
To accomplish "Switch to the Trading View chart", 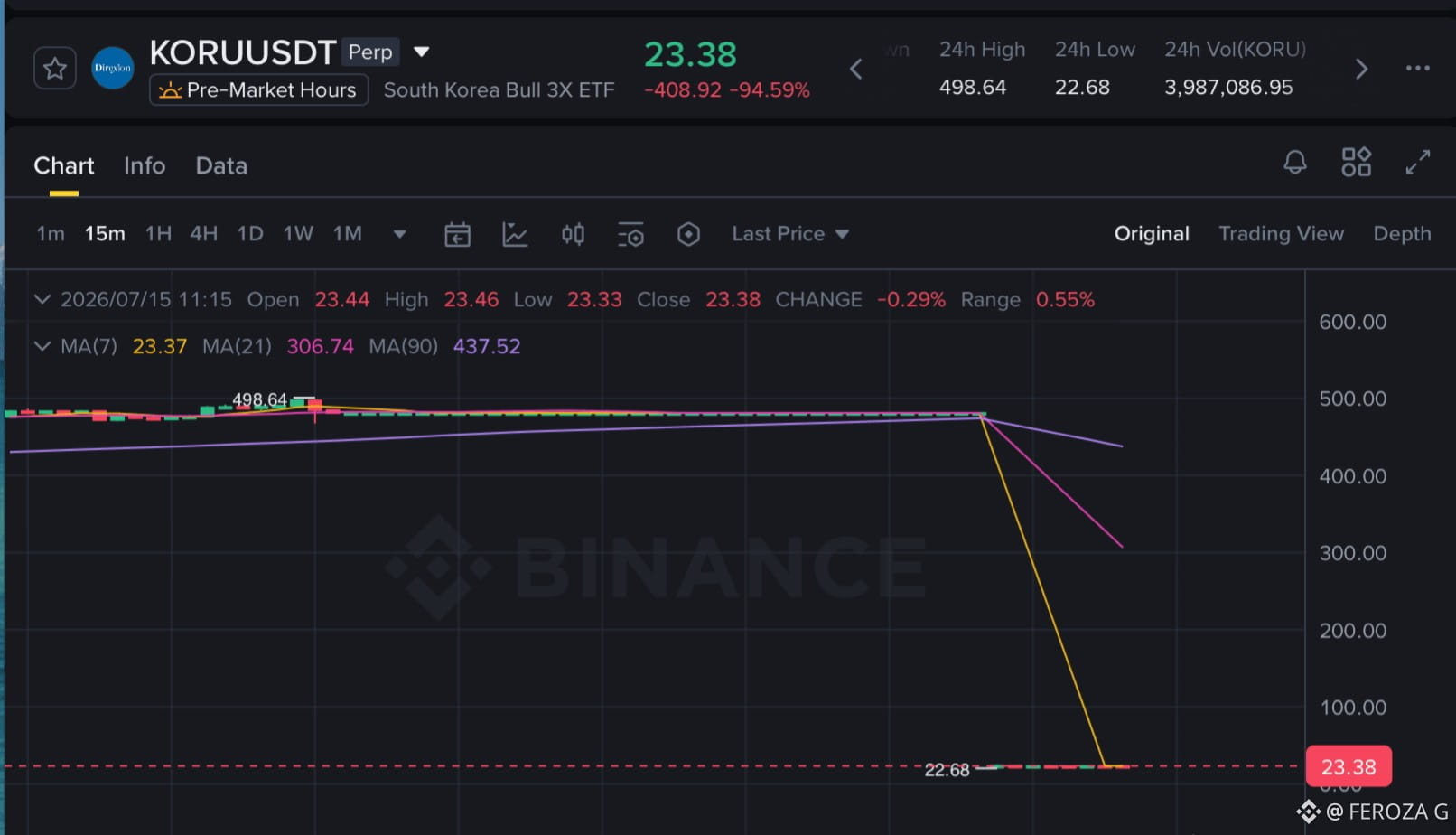I will tap(1281, 234).
